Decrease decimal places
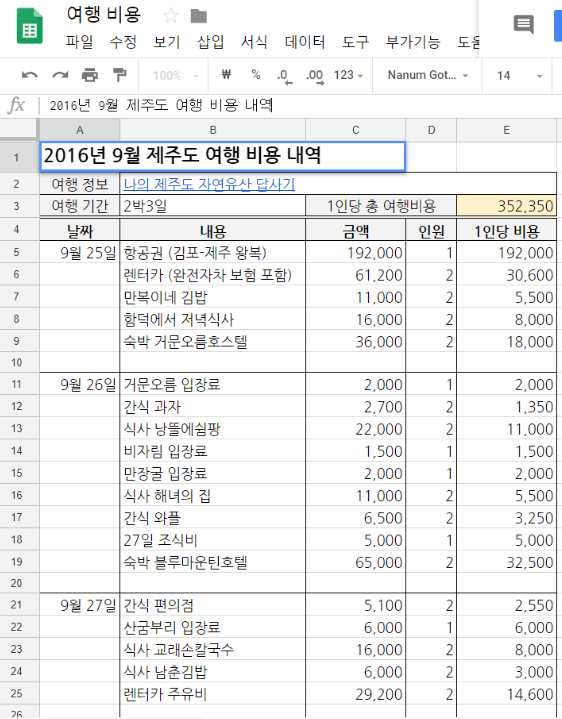 coord(284,76)
